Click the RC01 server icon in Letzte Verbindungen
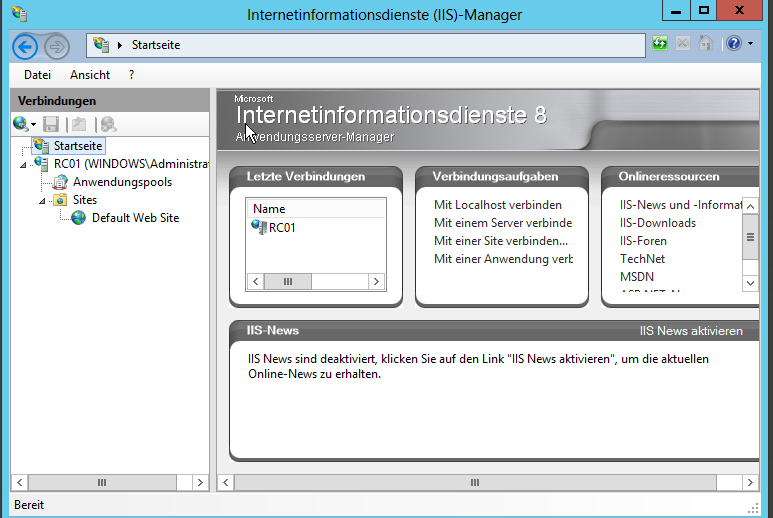 point(258,228)
